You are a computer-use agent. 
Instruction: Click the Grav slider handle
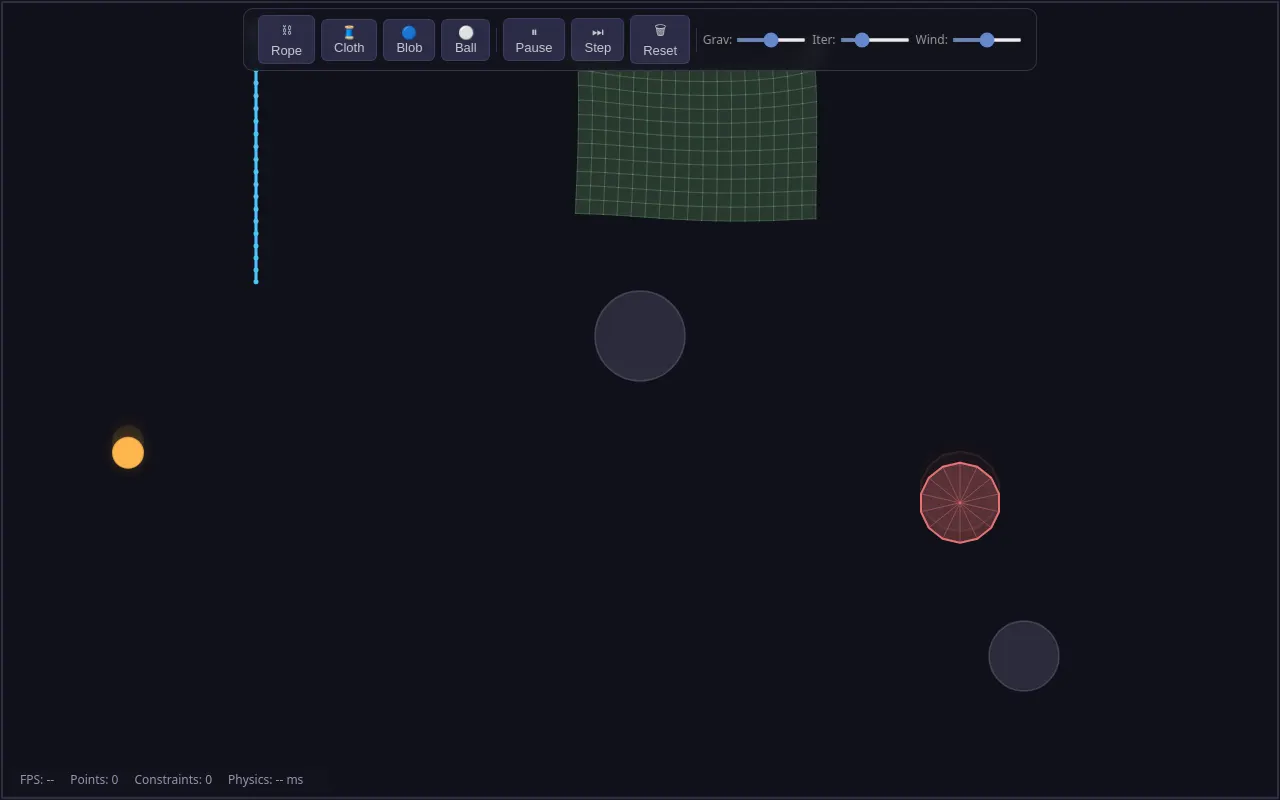(771, 40)
